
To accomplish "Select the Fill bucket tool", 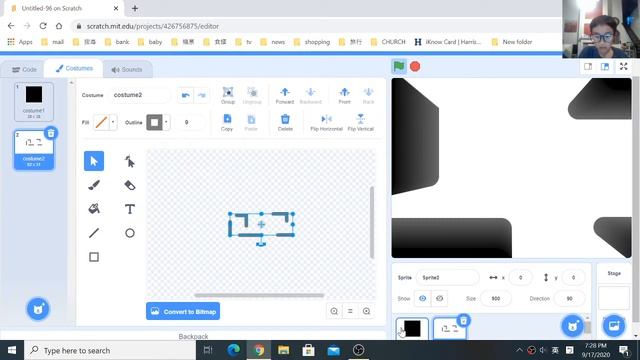I will pyautogui.click(x=94, y=209).
